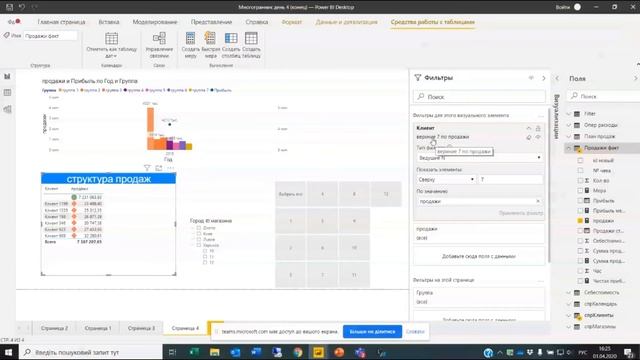Switch to Report view in left sidebar
Image resolution: width=640 pixels, height=360 pixels.
(7, 76)
